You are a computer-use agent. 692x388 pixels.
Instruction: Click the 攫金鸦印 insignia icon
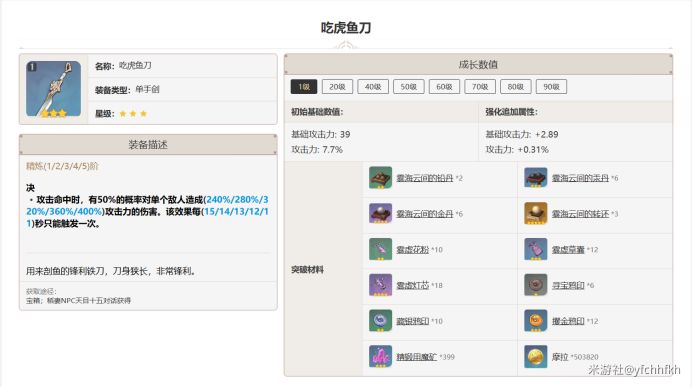536,321
